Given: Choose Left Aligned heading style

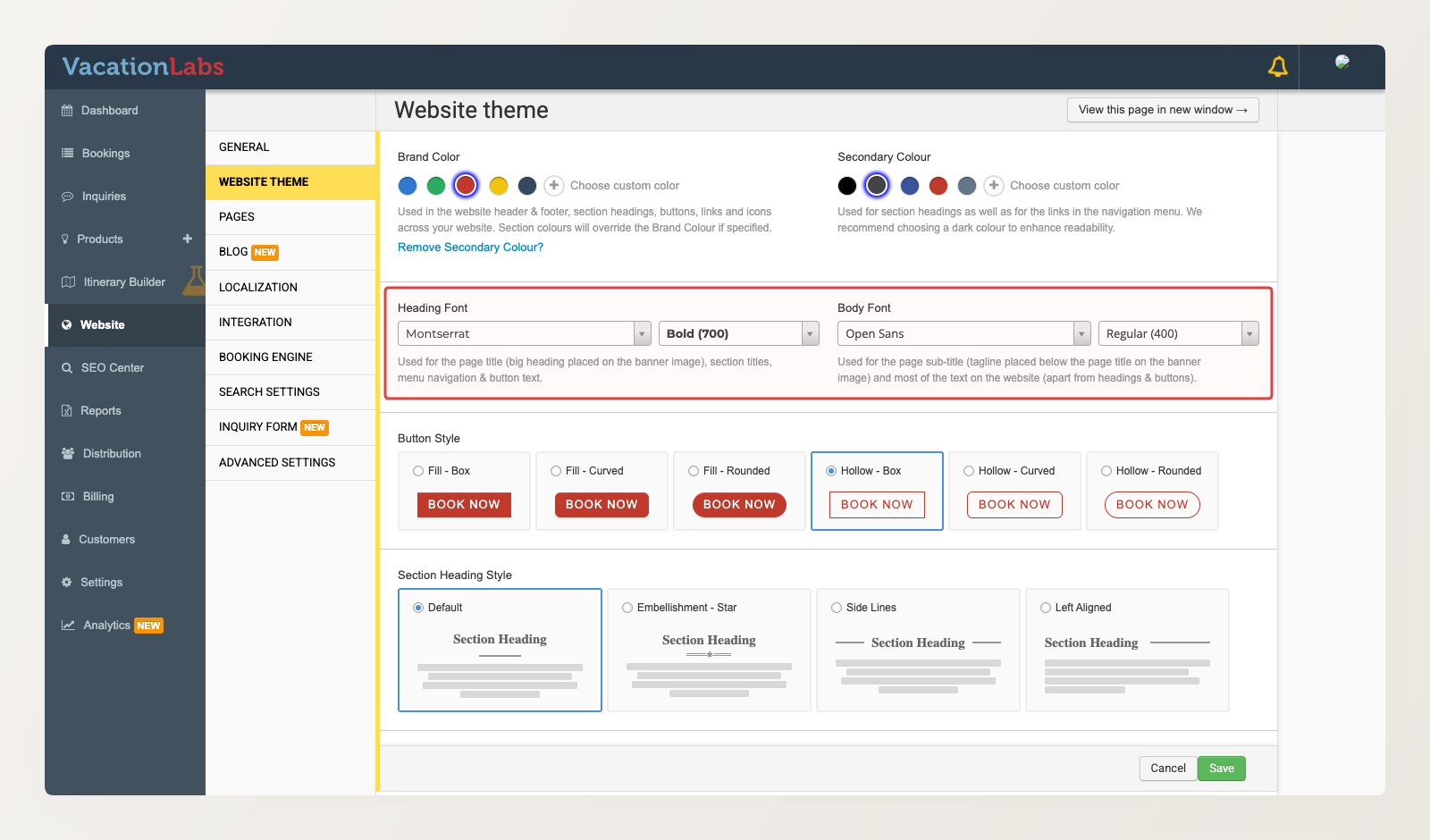Looking at the screenshot, I should [x=1046, y=608].
